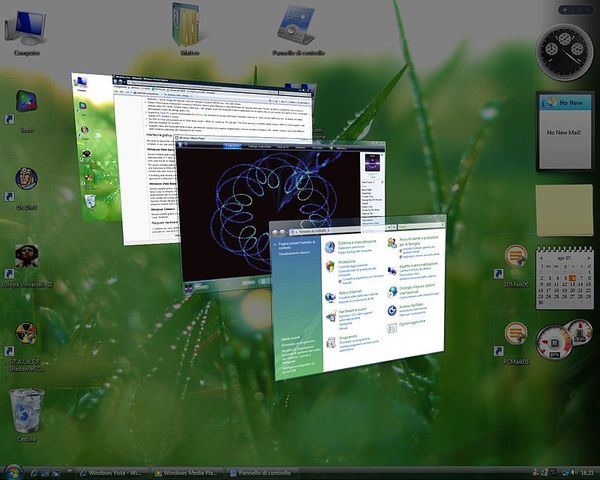Click the analog clock gadget
The width and height of the screenshot is (600, 480).
pyautogui.click(x=565, y=51)
